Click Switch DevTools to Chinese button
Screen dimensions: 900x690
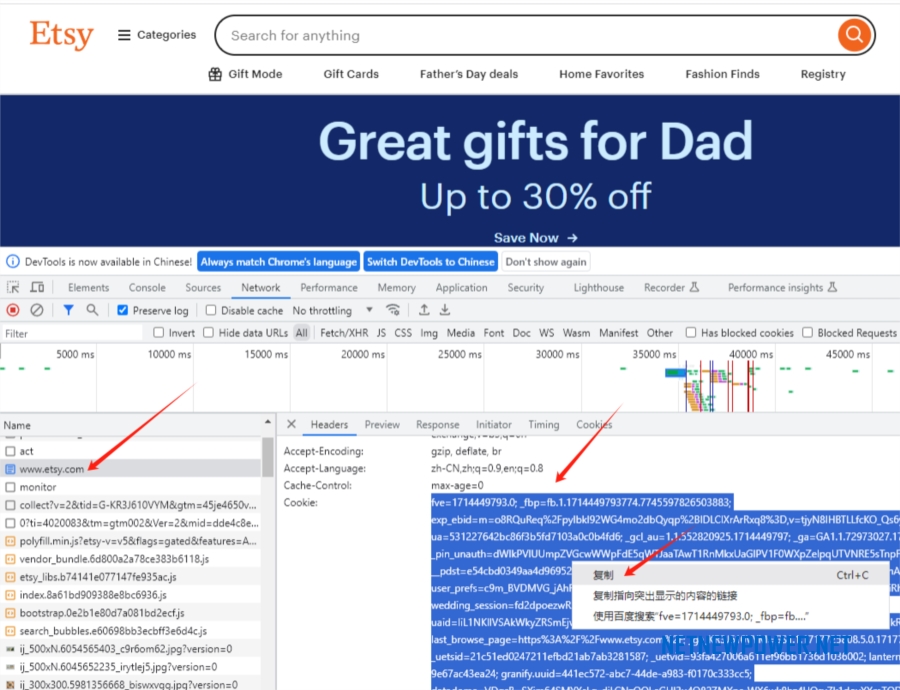point(430,262)
